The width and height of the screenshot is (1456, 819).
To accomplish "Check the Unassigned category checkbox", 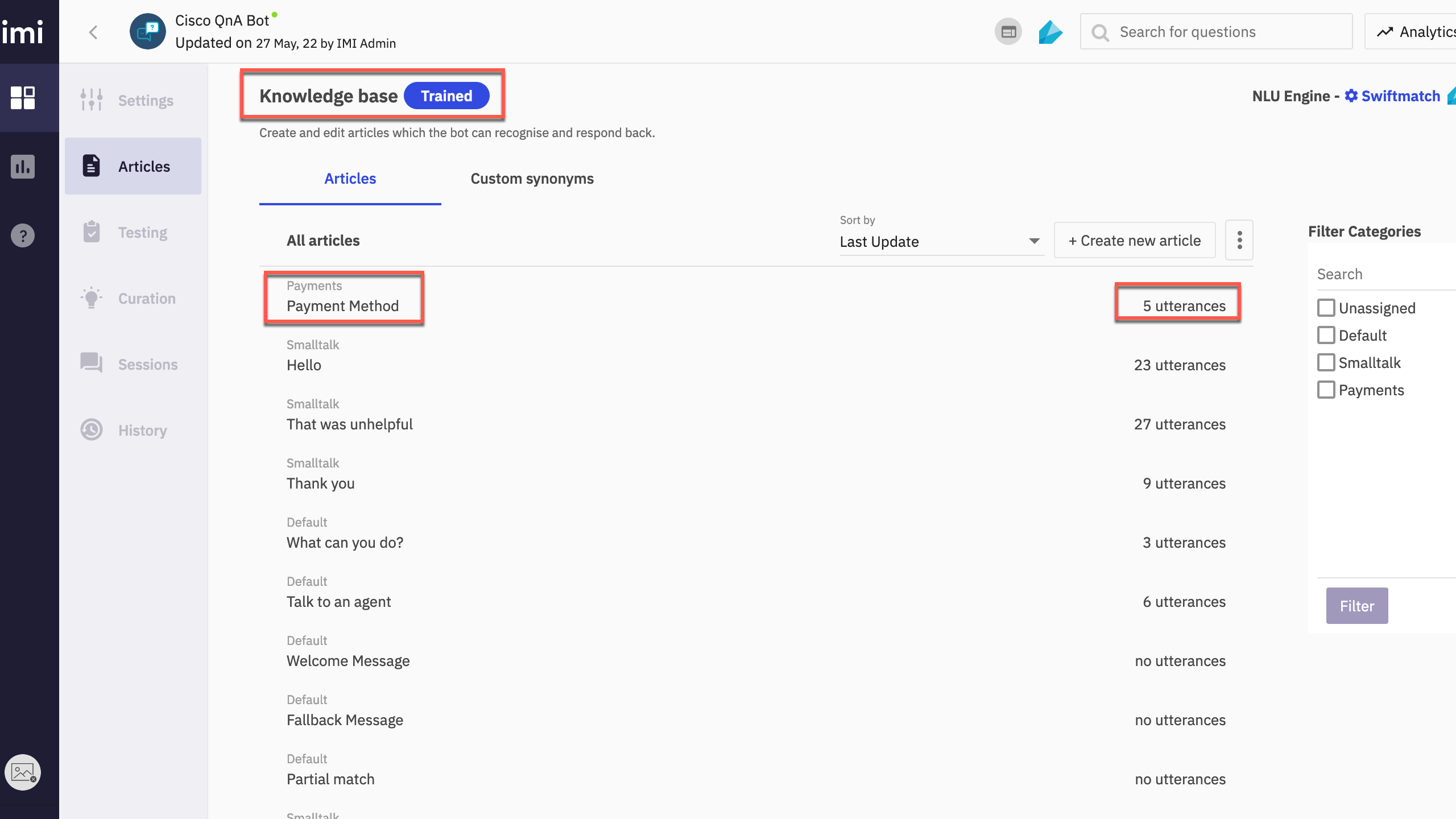I will (1326, 308).
